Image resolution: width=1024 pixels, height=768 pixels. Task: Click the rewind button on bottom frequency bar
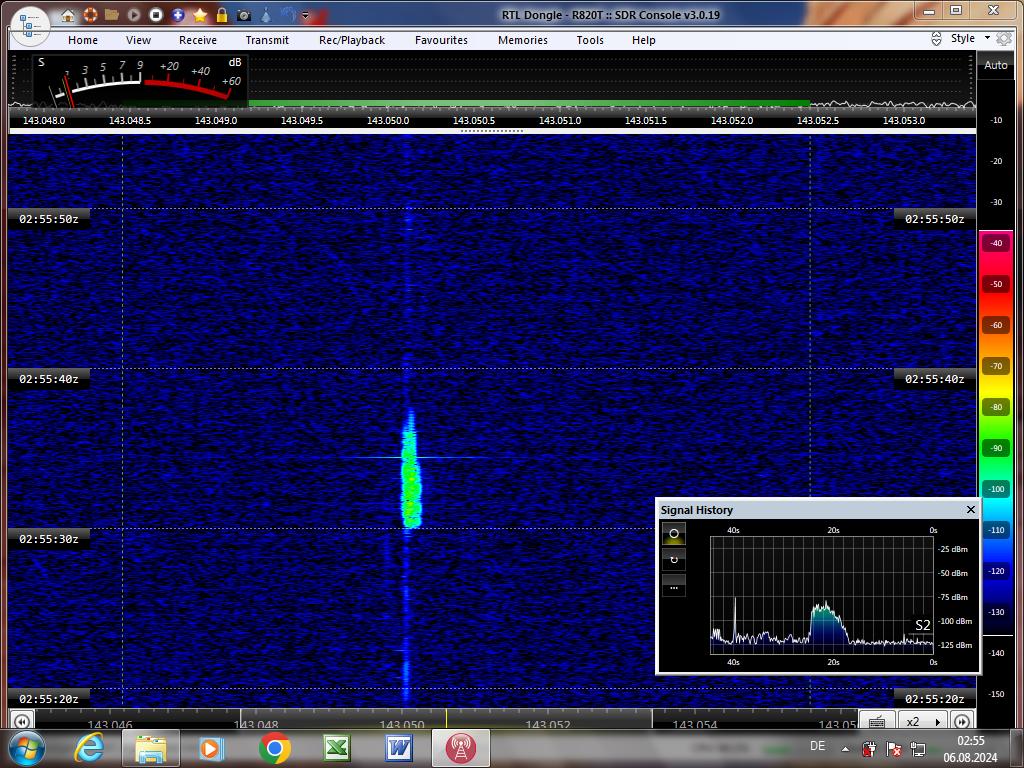[22, 721]
